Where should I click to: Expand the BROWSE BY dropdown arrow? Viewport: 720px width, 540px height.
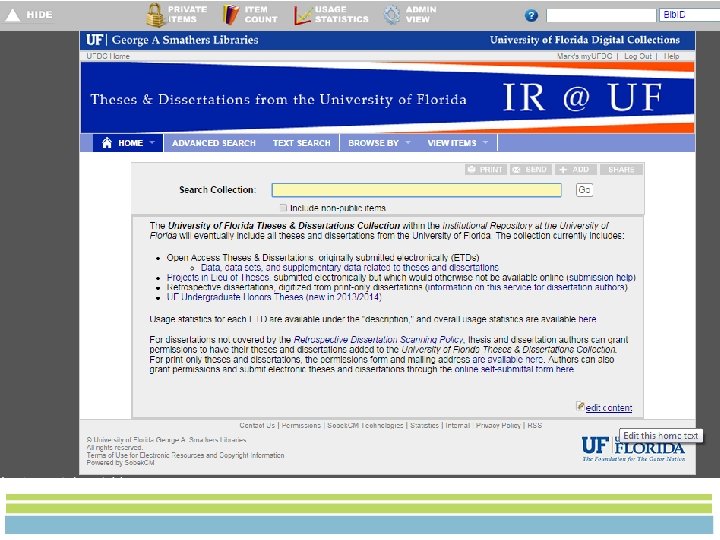408,143
